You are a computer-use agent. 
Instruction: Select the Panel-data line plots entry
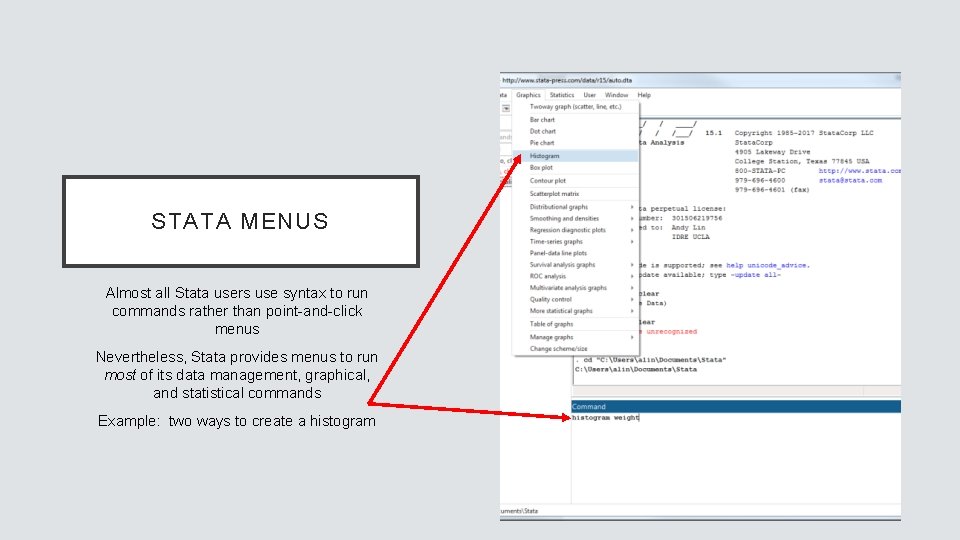click(x=575, y=253)
